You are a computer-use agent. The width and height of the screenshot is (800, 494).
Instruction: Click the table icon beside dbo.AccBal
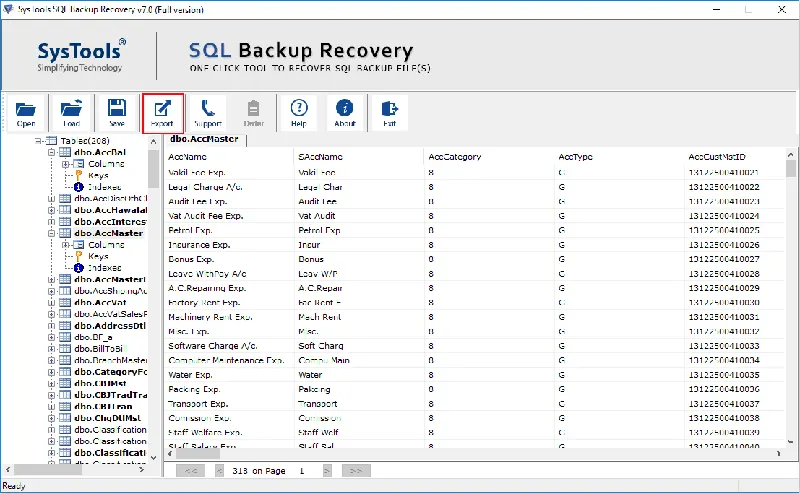(65, 152)
